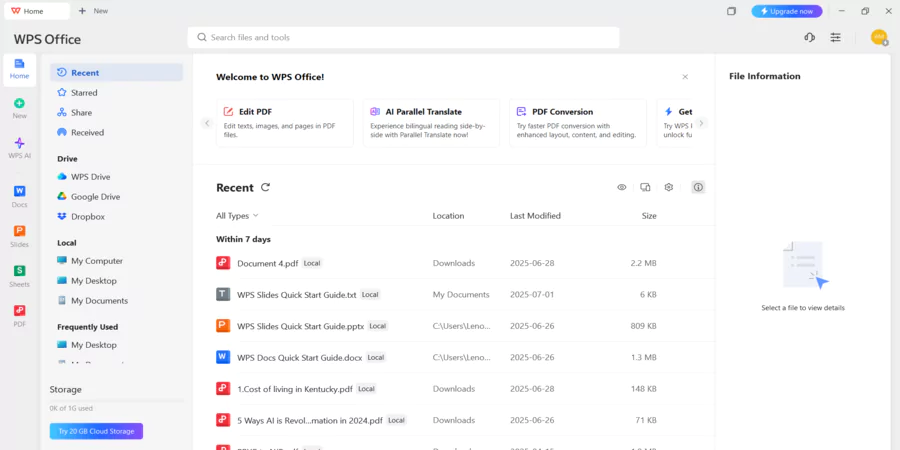Click the user avatar icon
This screenshot has width=900, height=450.
pyautogui.click(x=879, y=37)
